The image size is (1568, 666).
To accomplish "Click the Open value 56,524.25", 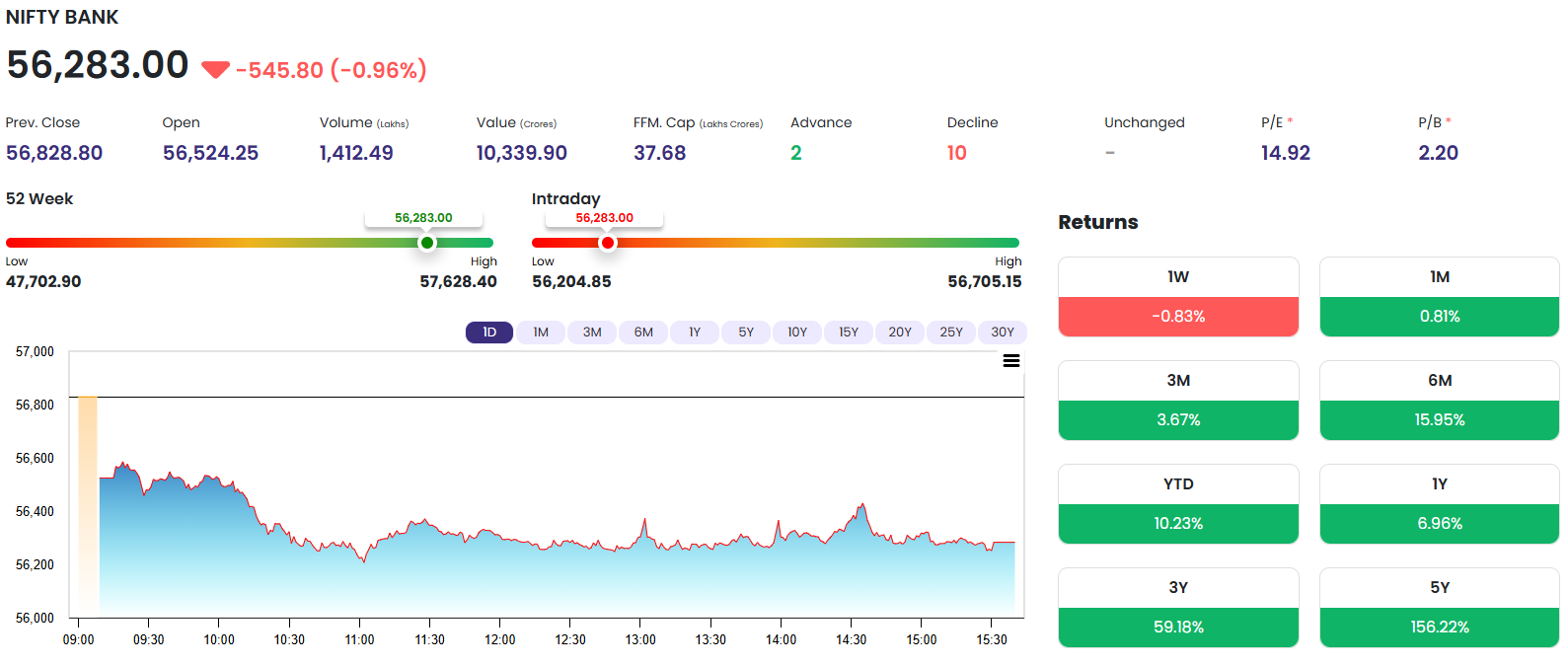I will pos(210,153).
